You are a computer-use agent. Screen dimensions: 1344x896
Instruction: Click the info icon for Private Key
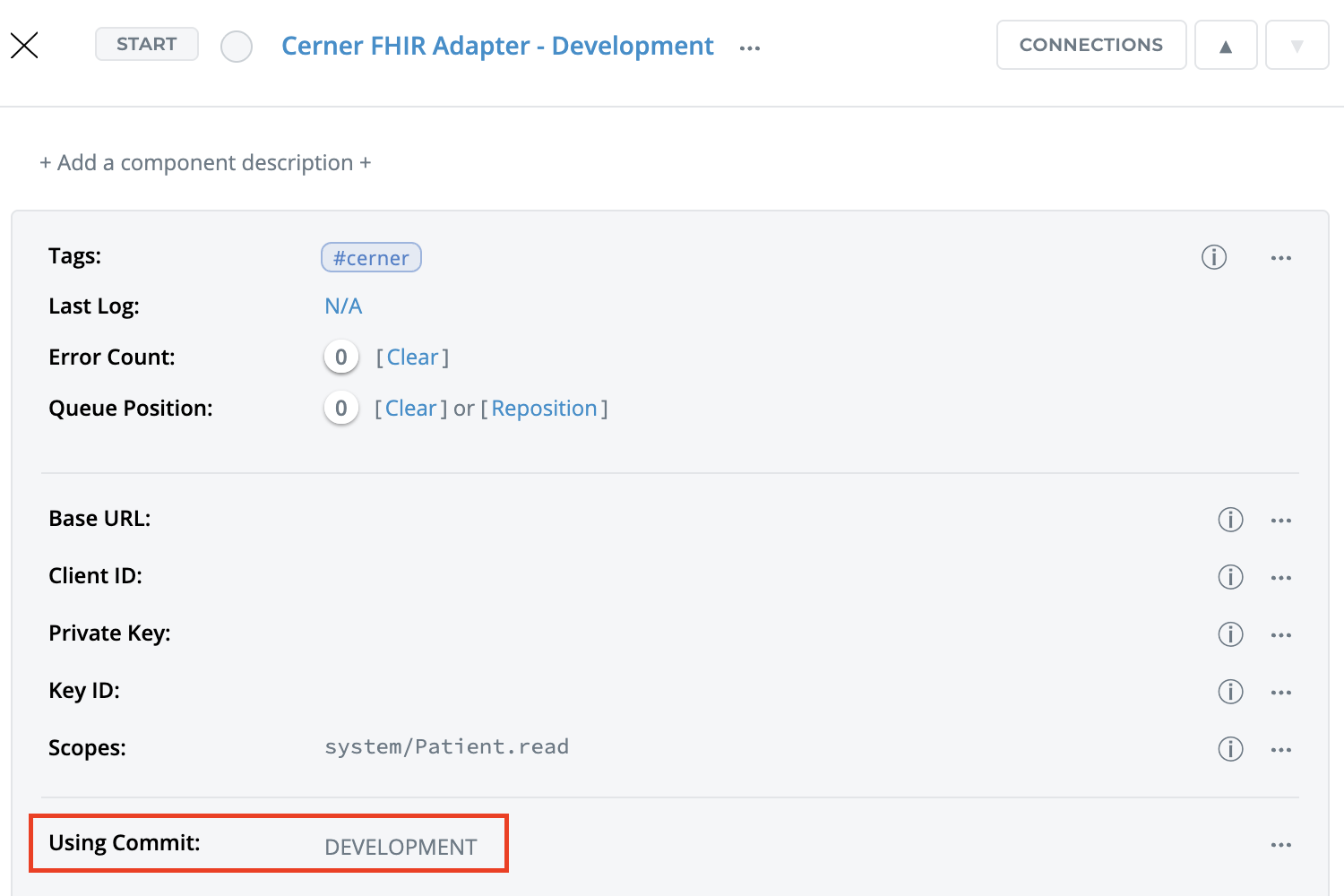tap(1230, 634)
